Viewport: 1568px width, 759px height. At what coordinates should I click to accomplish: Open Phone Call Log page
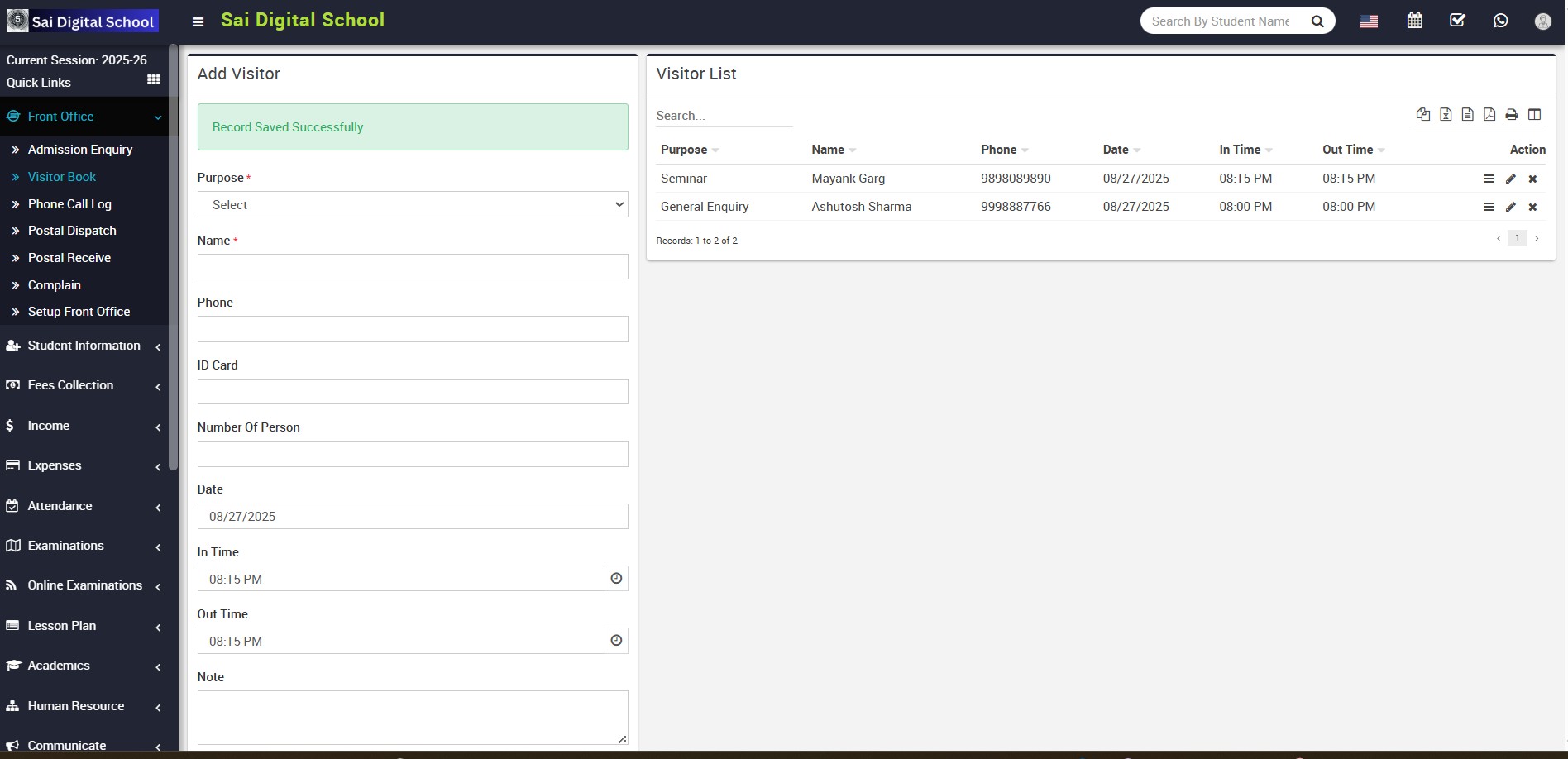pos(69,204)
